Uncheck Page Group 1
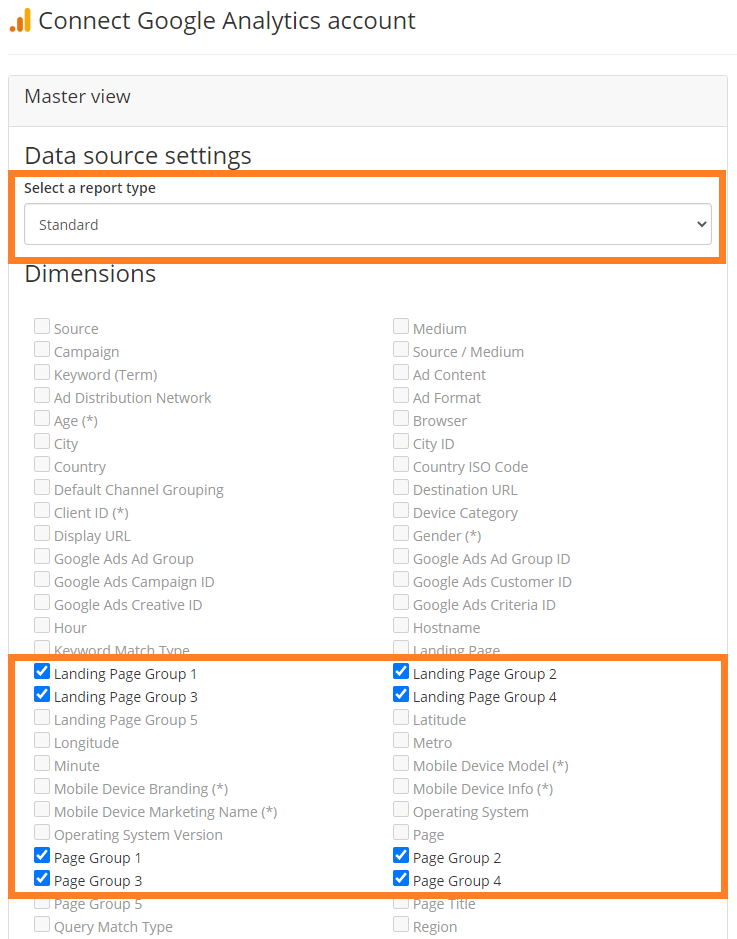This screenshot has height=939, width=737. 42,855
